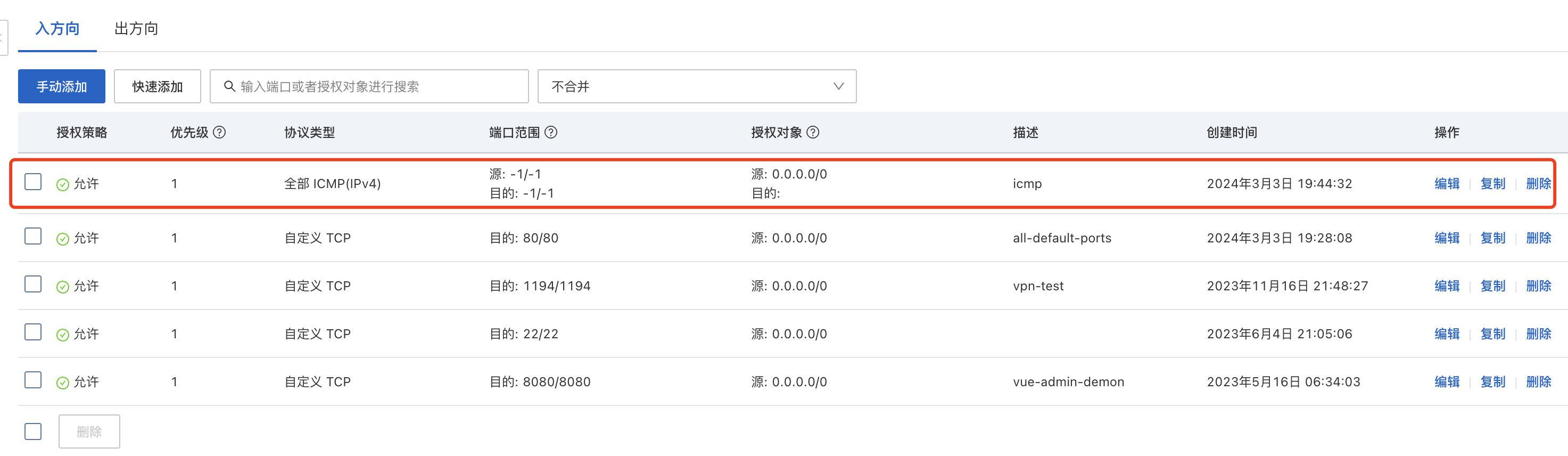1568x456 pixels.
Task: Check the vpn-test rule checkbox
Action: coord(33,284)
